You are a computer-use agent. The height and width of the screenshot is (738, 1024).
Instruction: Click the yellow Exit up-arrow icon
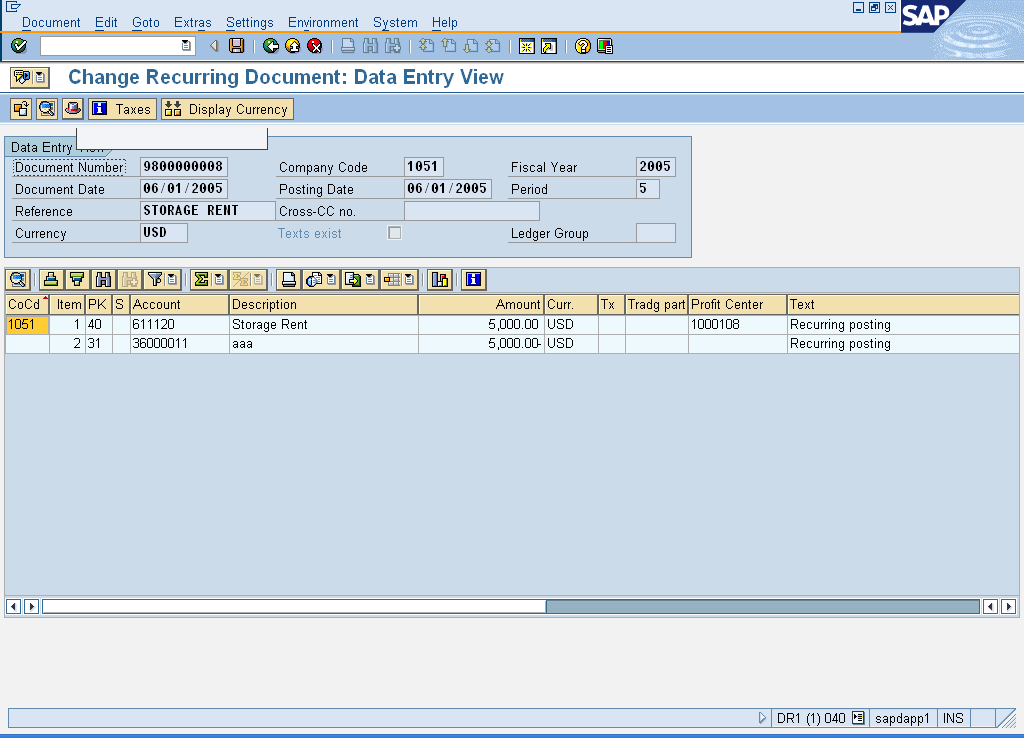coord(293,46)
